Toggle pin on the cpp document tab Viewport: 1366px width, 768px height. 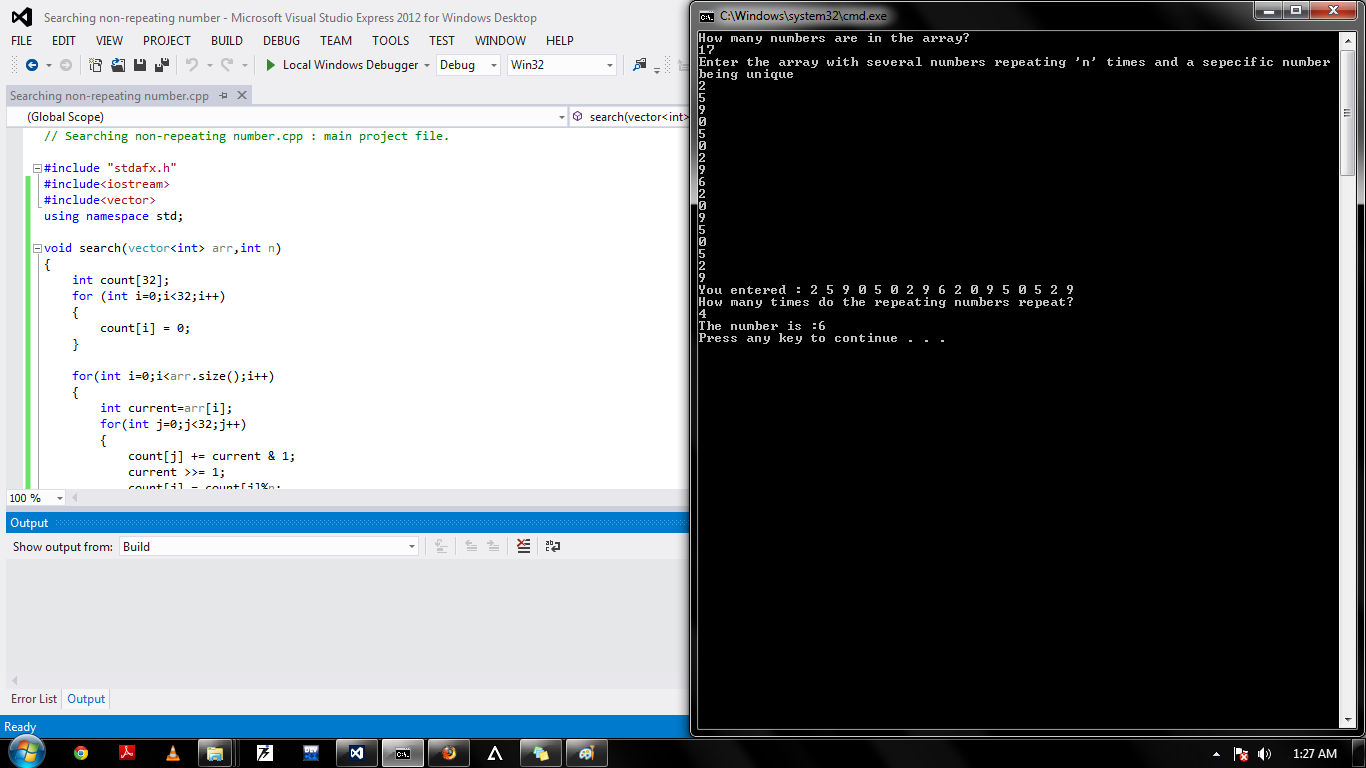click(224, 95)
